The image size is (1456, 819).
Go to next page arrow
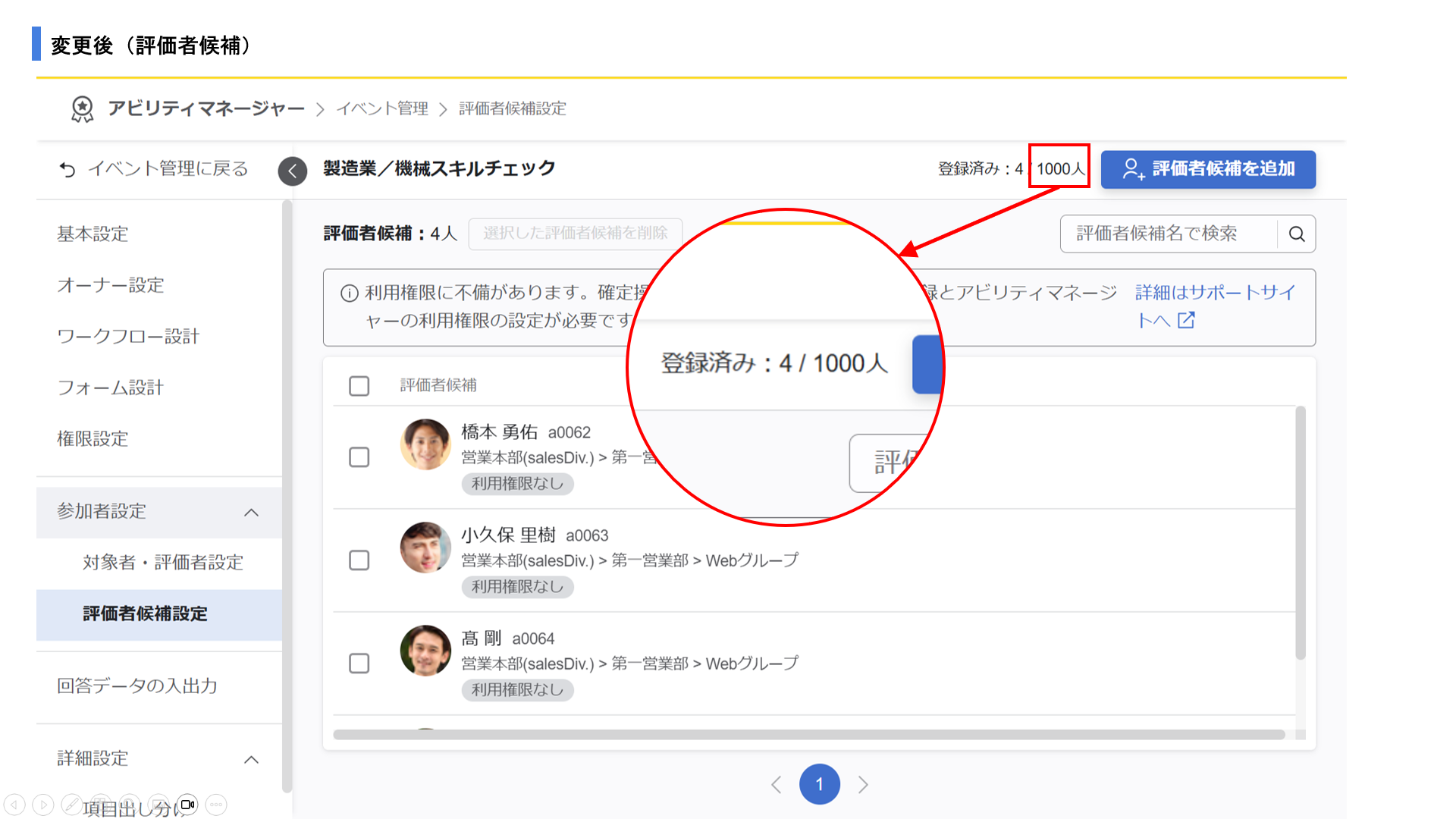tap(863, 784)
